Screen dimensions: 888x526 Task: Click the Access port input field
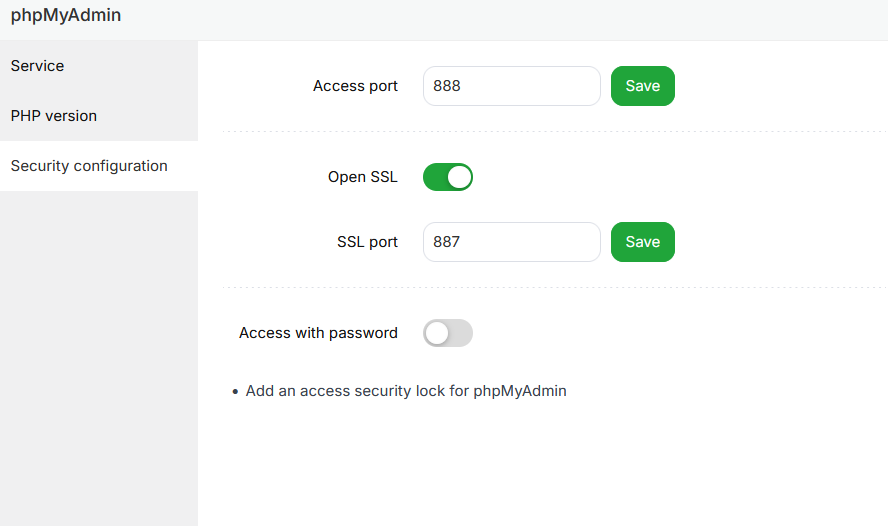[x=511, y=86]
